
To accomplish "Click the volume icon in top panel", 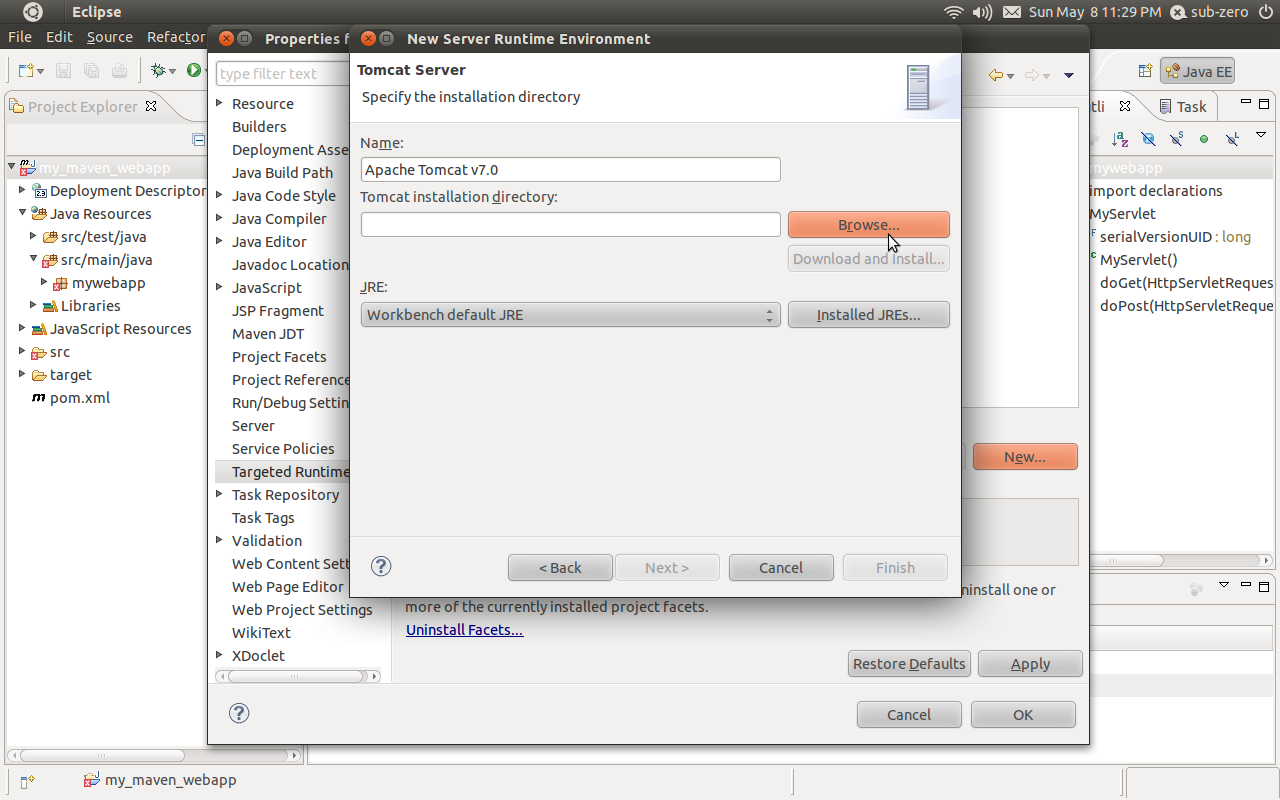I will click(982, 12).
